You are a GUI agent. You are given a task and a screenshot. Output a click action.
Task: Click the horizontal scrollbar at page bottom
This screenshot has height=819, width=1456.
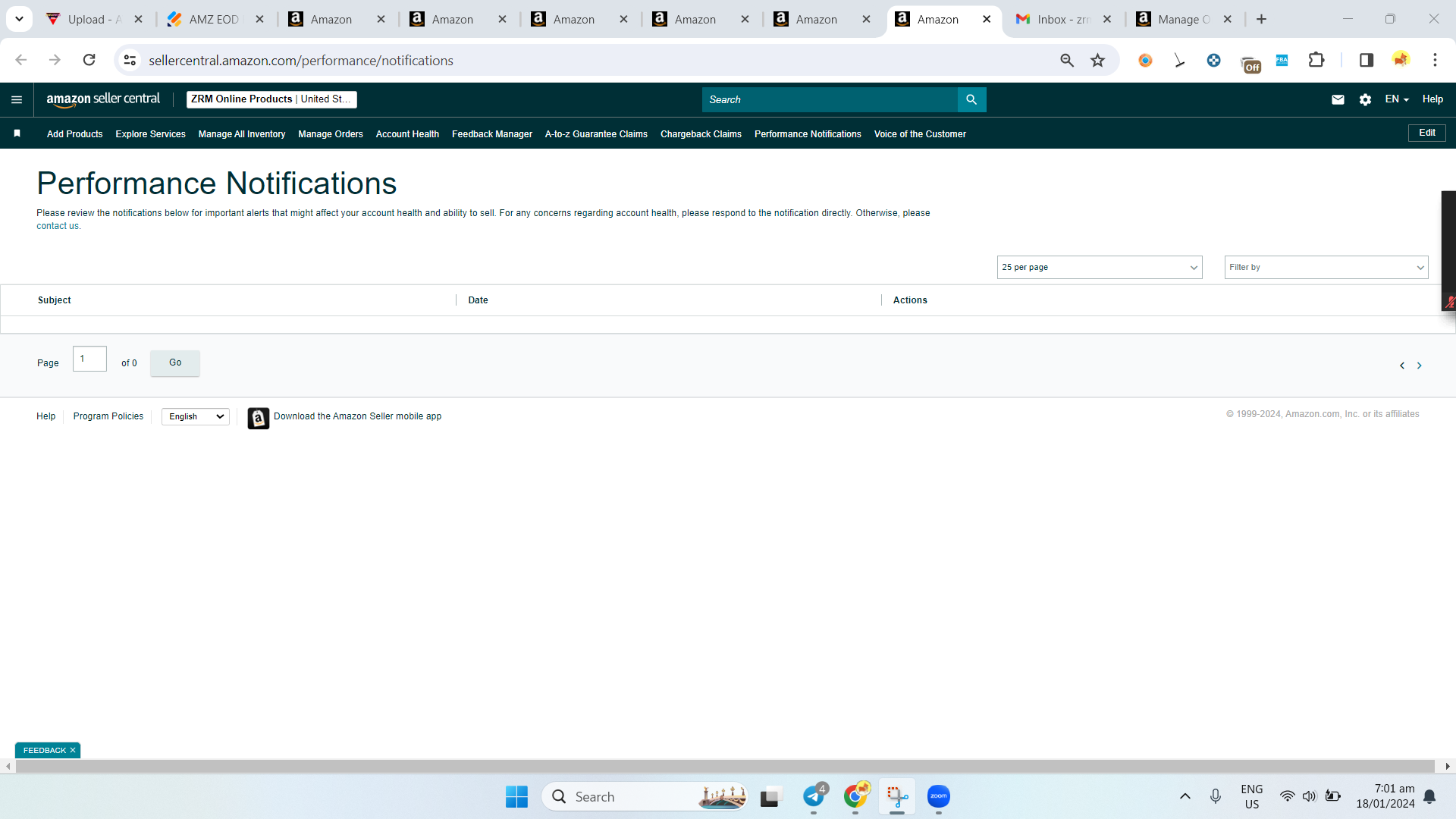724,766
